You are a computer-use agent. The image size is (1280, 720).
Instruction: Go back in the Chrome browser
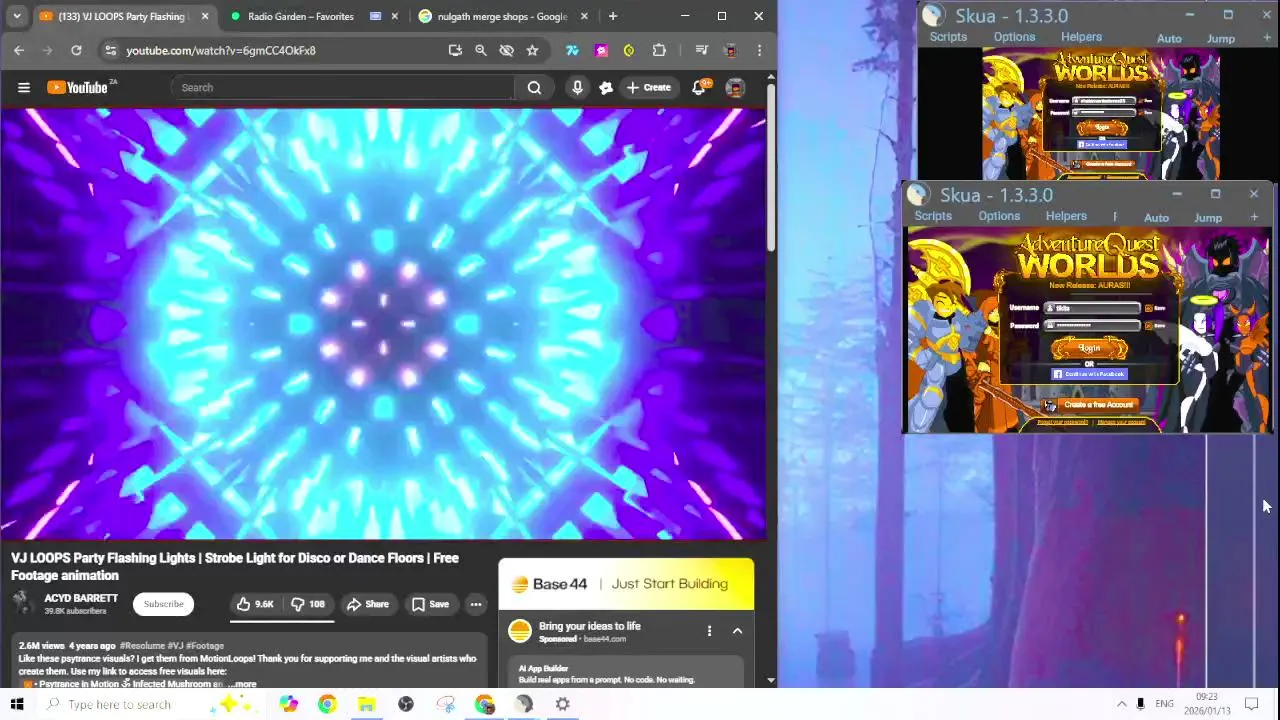(x=19, y=50)
